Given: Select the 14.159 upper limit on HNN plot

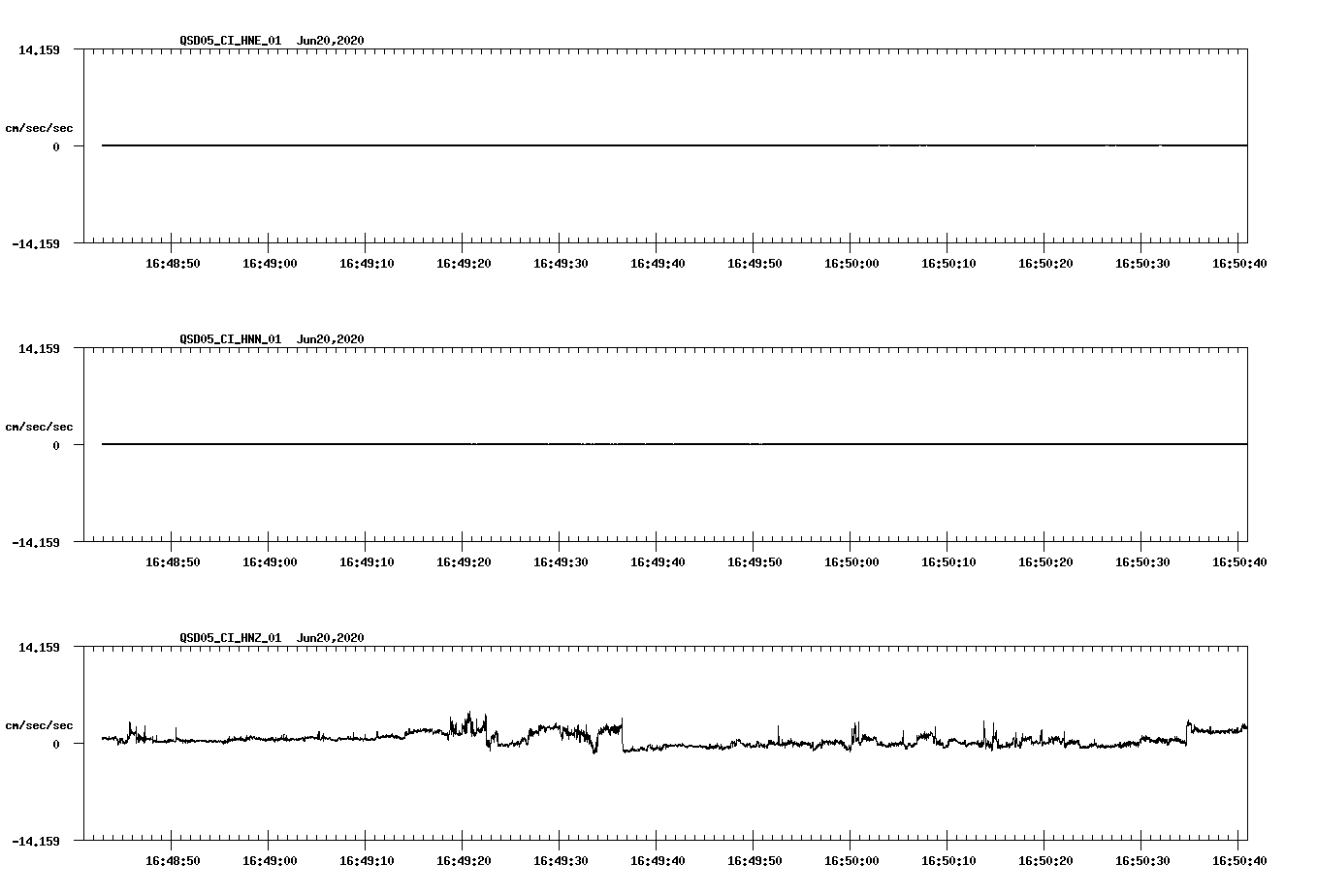Looking at the screenshot, I should click(x=40, y=348).
